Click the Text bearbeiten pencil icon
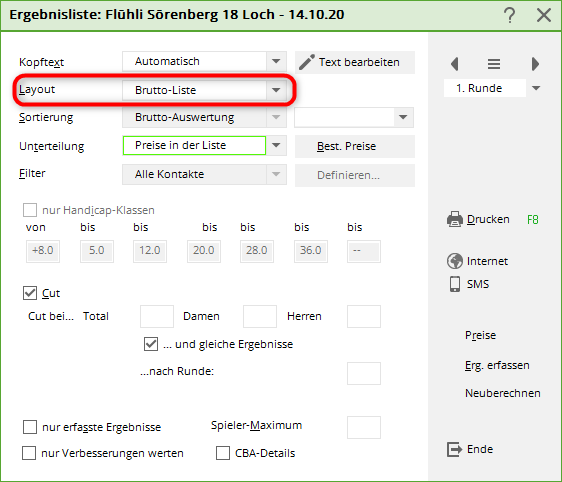The image size is (562, 482). coord(307,62)
